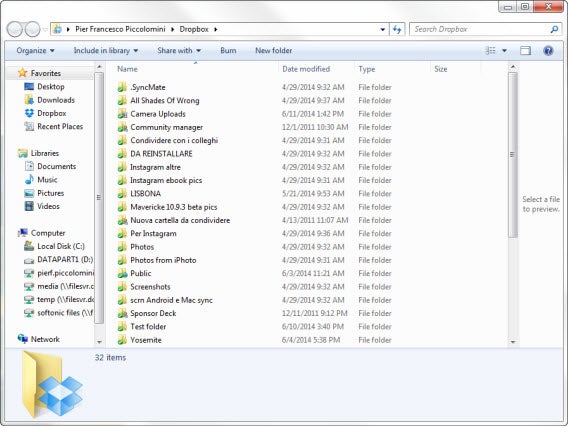Viewport: 568px width, 426px height.
Task: Open the Help question mark icon
Action: click(x=548, y=51)
